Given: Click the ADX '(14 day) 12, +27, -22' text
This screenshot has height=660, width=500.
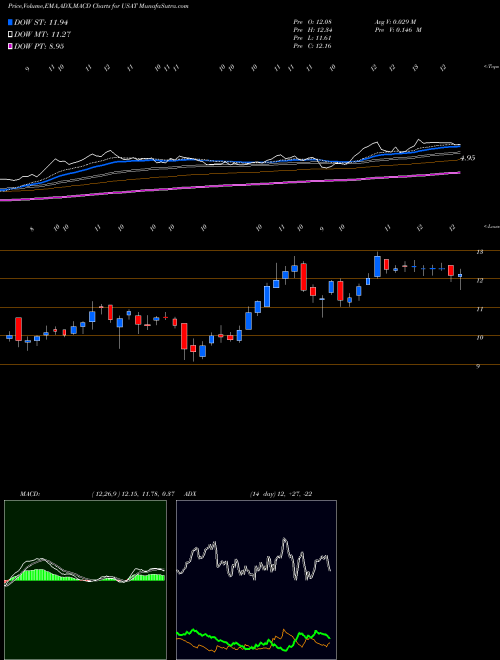Looking at the screenshot, I should [x=281, y=494].
